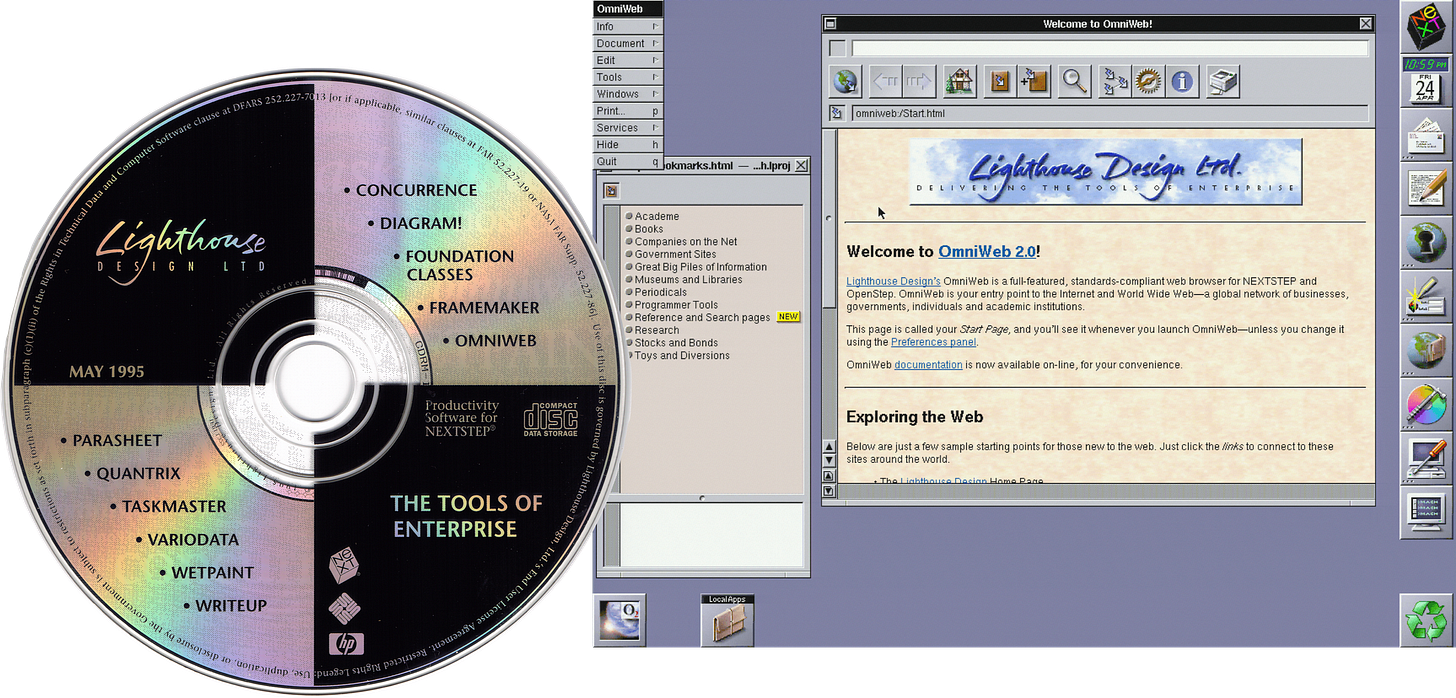Open the monitor with screwdriver Preferences dock icon
1456x698 pixels.
(x=1427, y=459)
